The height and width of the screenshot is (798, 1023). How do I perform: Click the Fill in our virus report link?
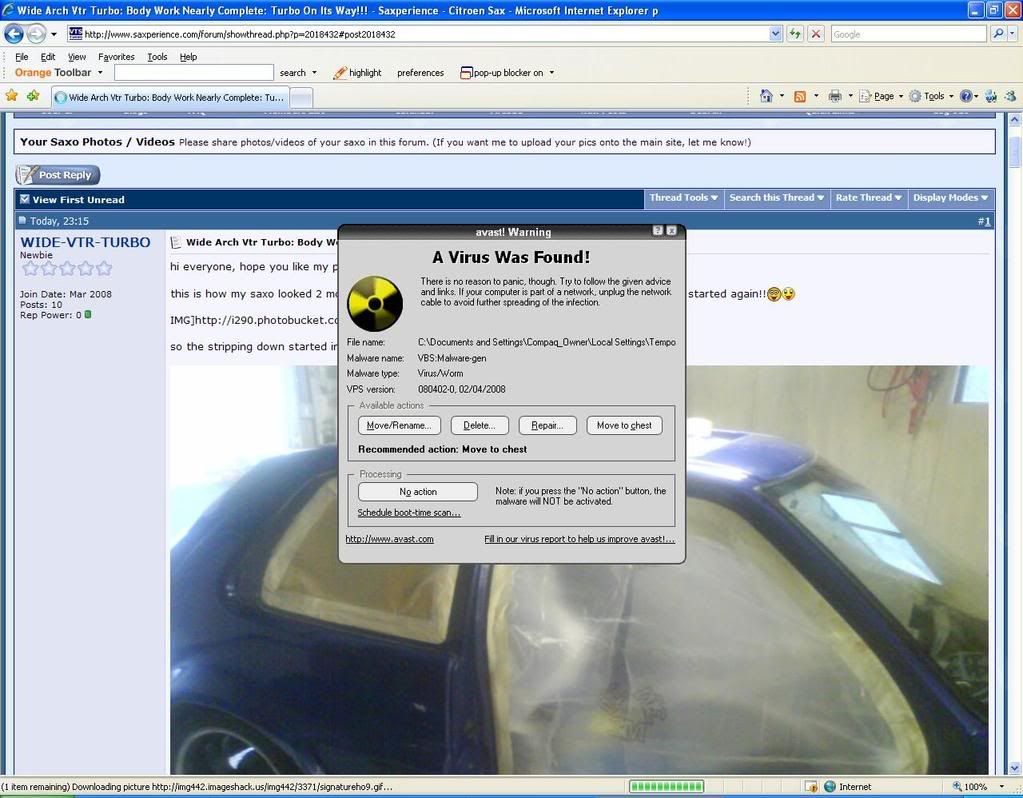[x=579, y=539]
